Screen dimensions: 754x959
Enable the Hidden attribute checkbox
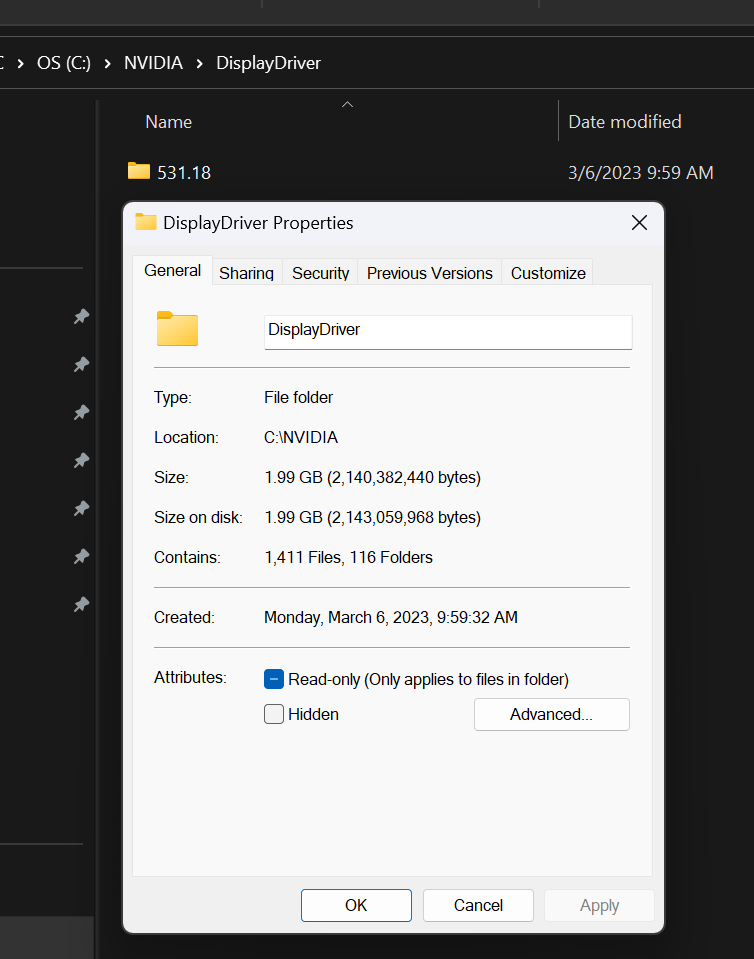tap(274, 714)
